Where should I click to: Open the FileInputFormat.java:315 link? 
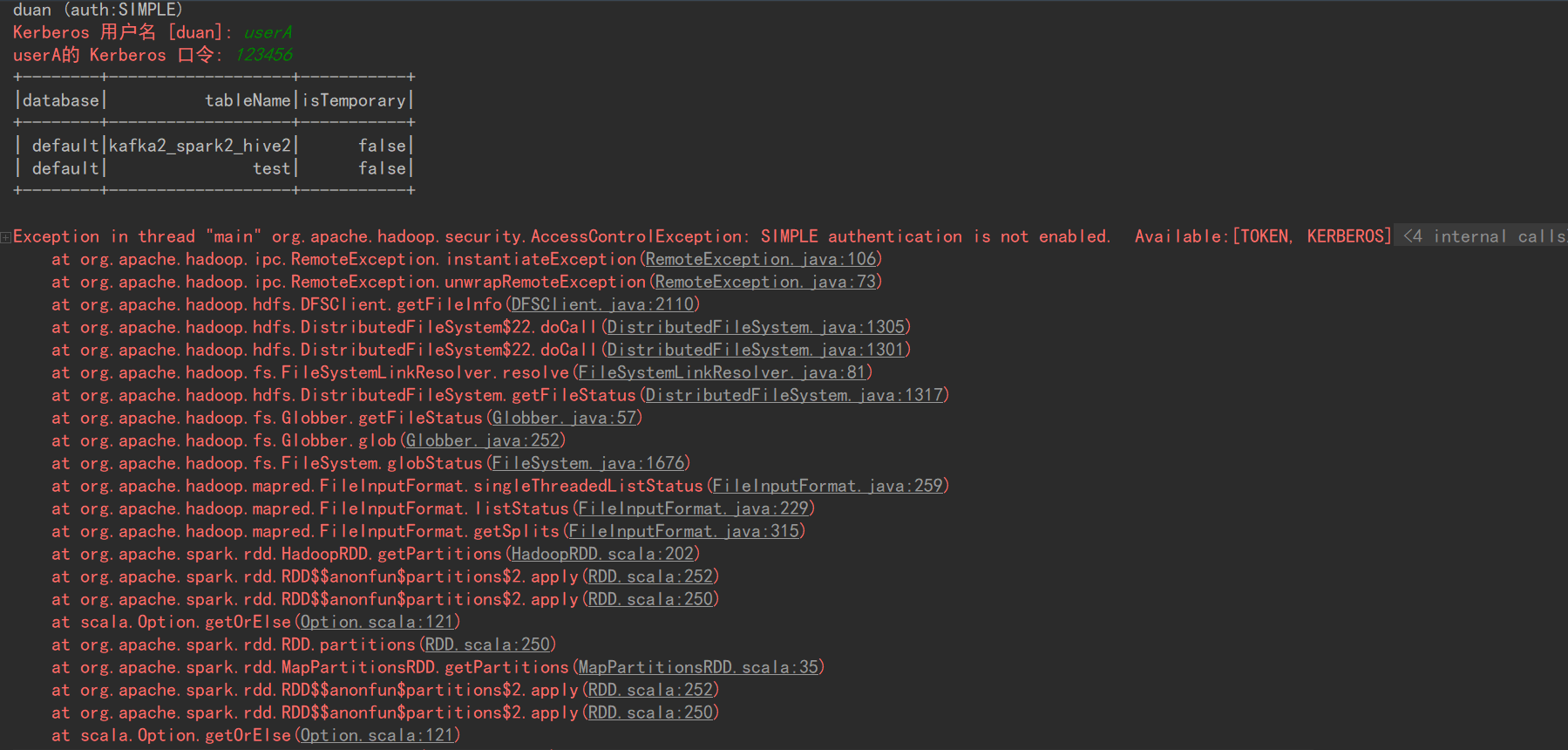click(684, 531)
